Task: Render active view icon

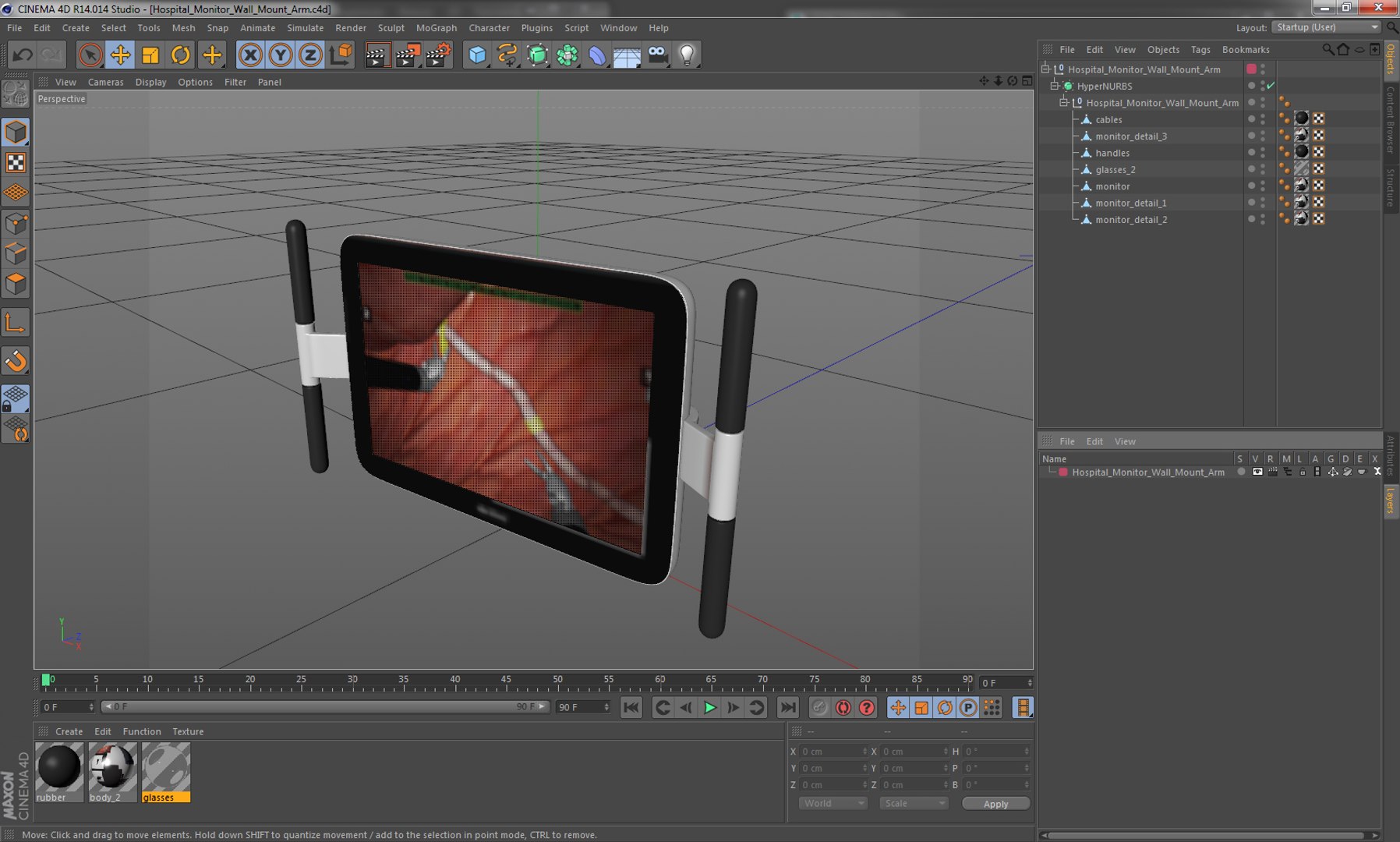Action: 377,55
